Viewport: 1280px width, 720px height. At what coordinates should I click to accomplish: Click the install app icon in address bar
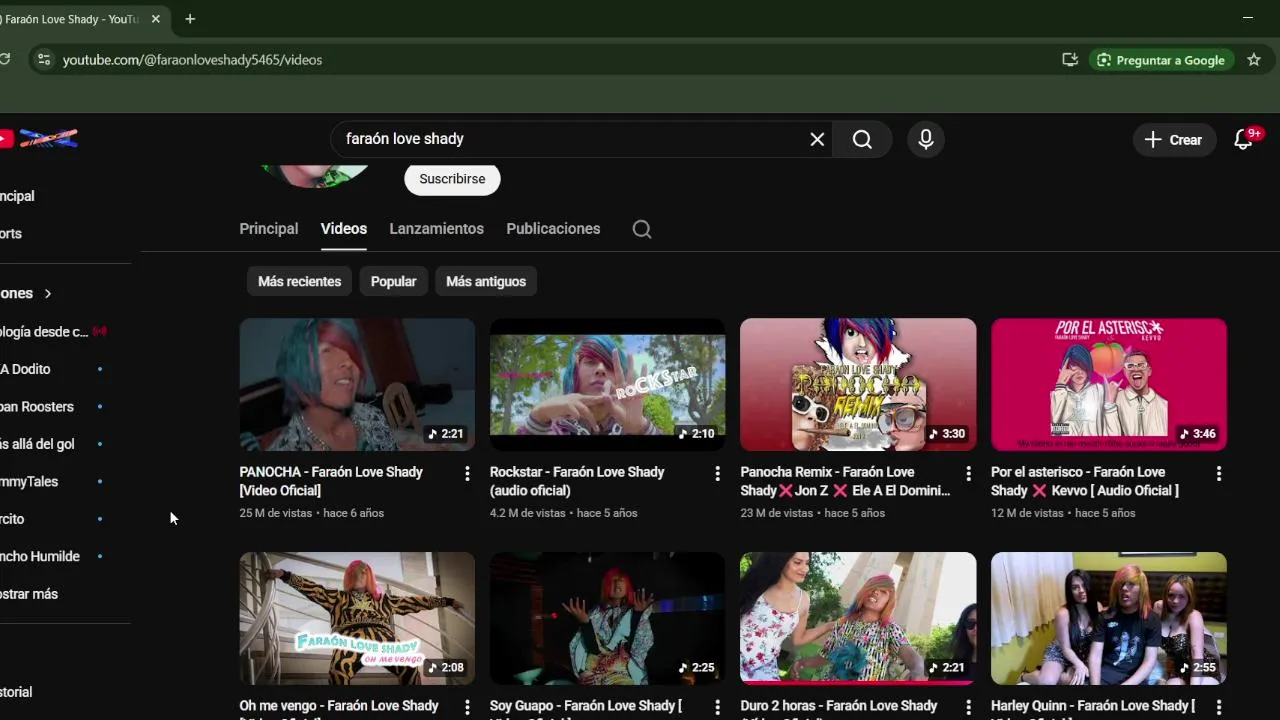[1070, 60]
